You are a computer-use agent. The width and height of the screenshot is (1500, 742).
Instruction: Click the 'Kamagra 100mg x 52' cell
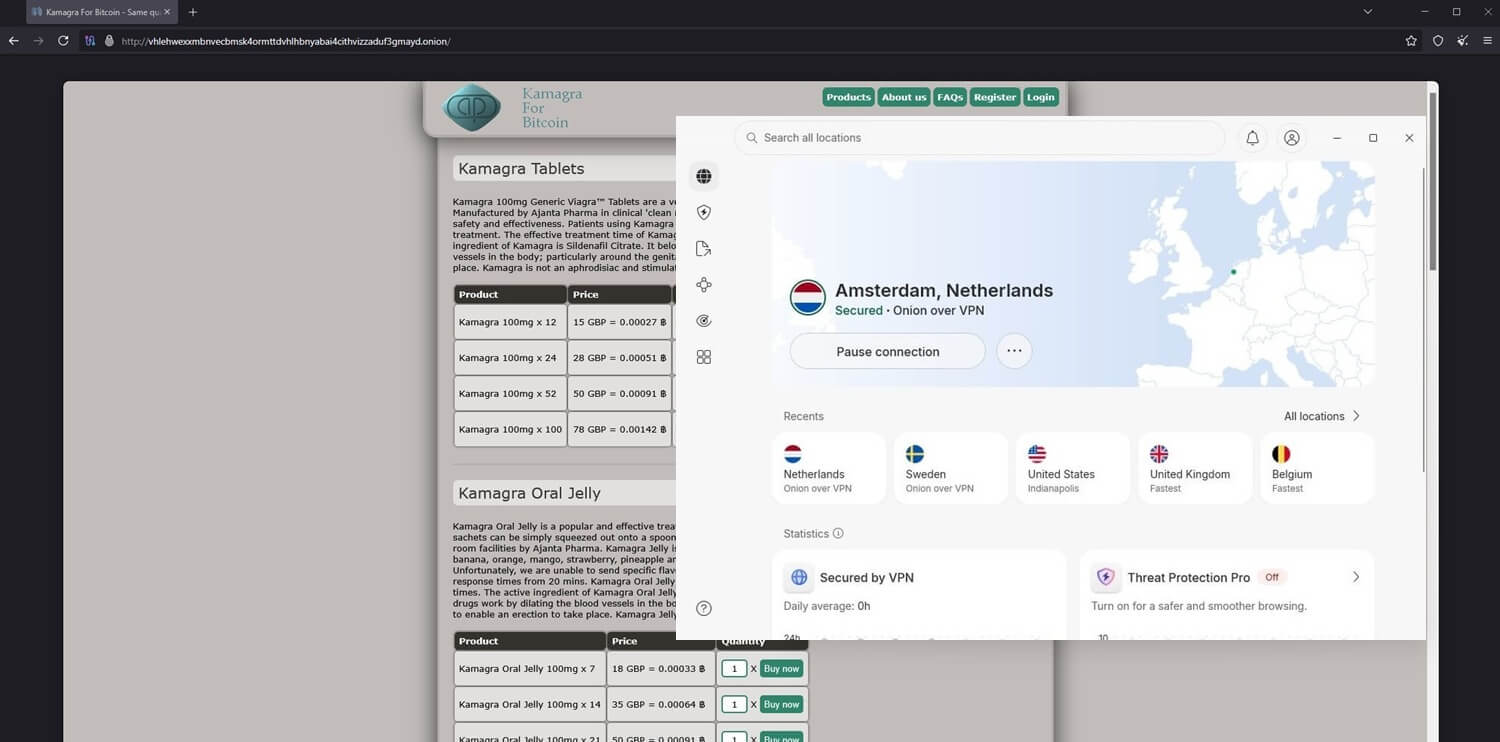coord(510,394)
